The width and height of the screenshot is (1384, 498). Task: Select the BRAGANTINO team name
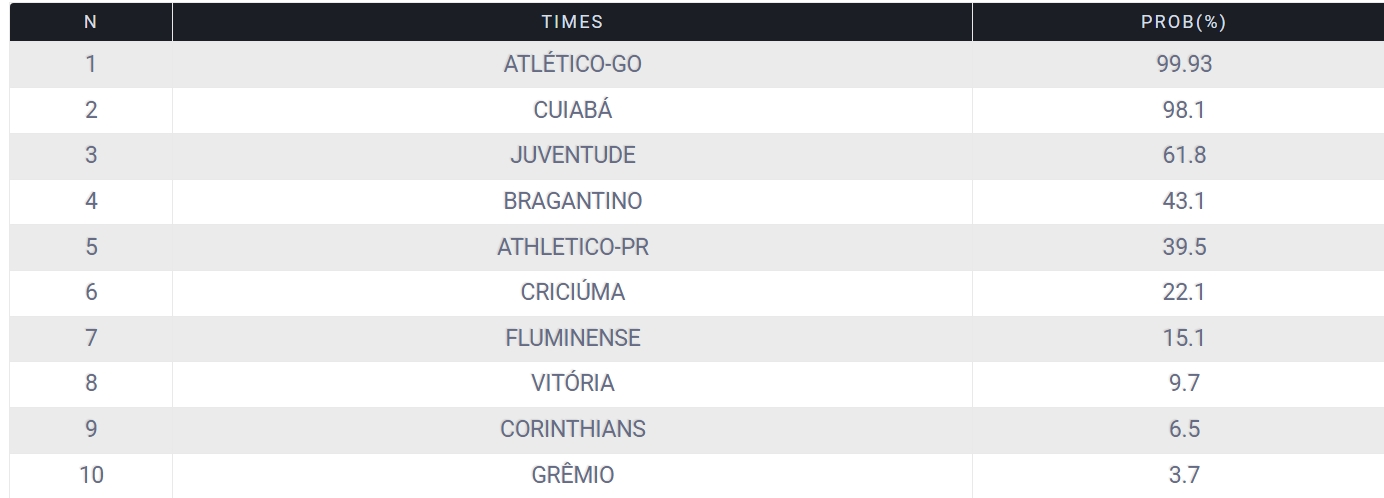tap(572, 202)
